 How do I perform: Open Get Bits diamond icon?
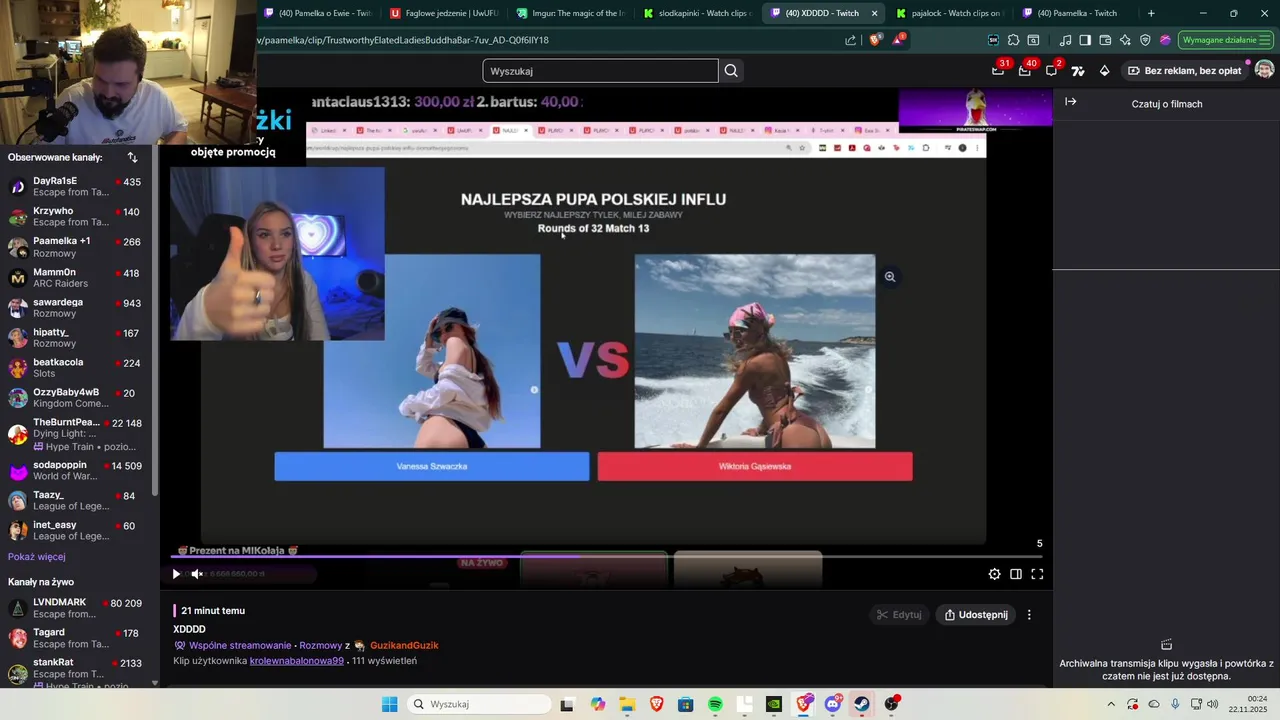tap(1104, 70)
